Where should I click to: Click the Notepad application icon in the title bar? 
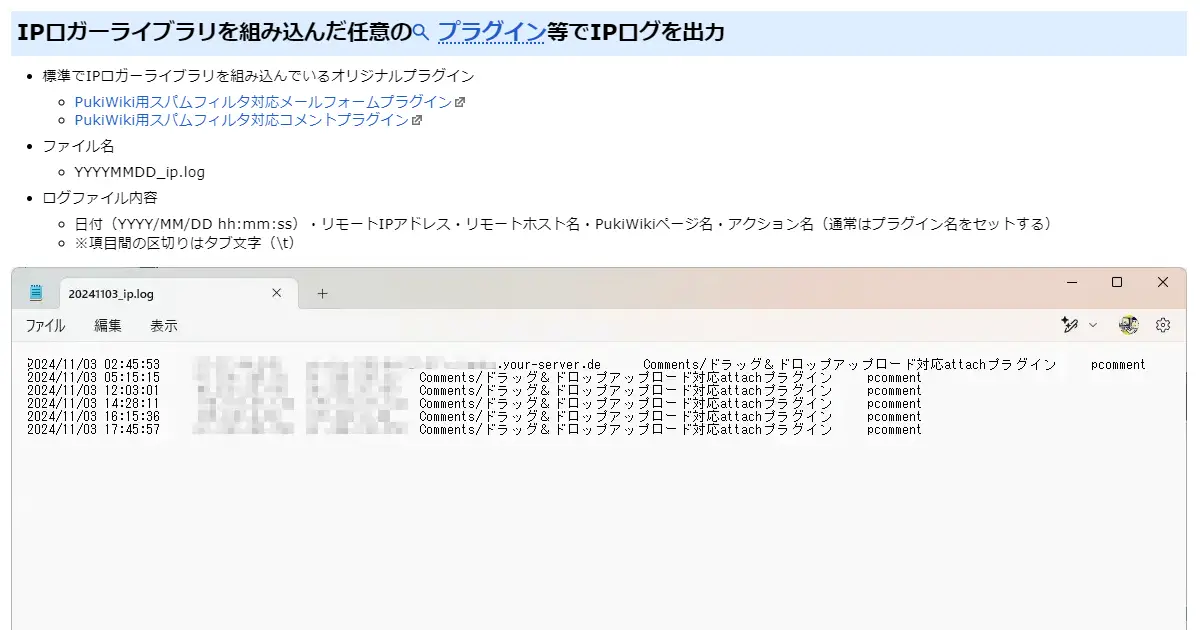[x=36, y=291]
